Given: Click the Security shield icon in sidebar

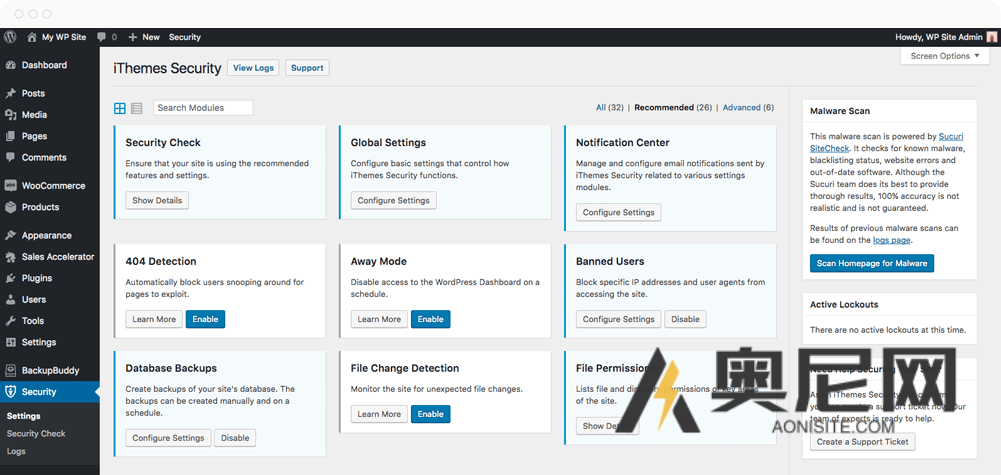Looking at the screenshot, I should 10,392.
